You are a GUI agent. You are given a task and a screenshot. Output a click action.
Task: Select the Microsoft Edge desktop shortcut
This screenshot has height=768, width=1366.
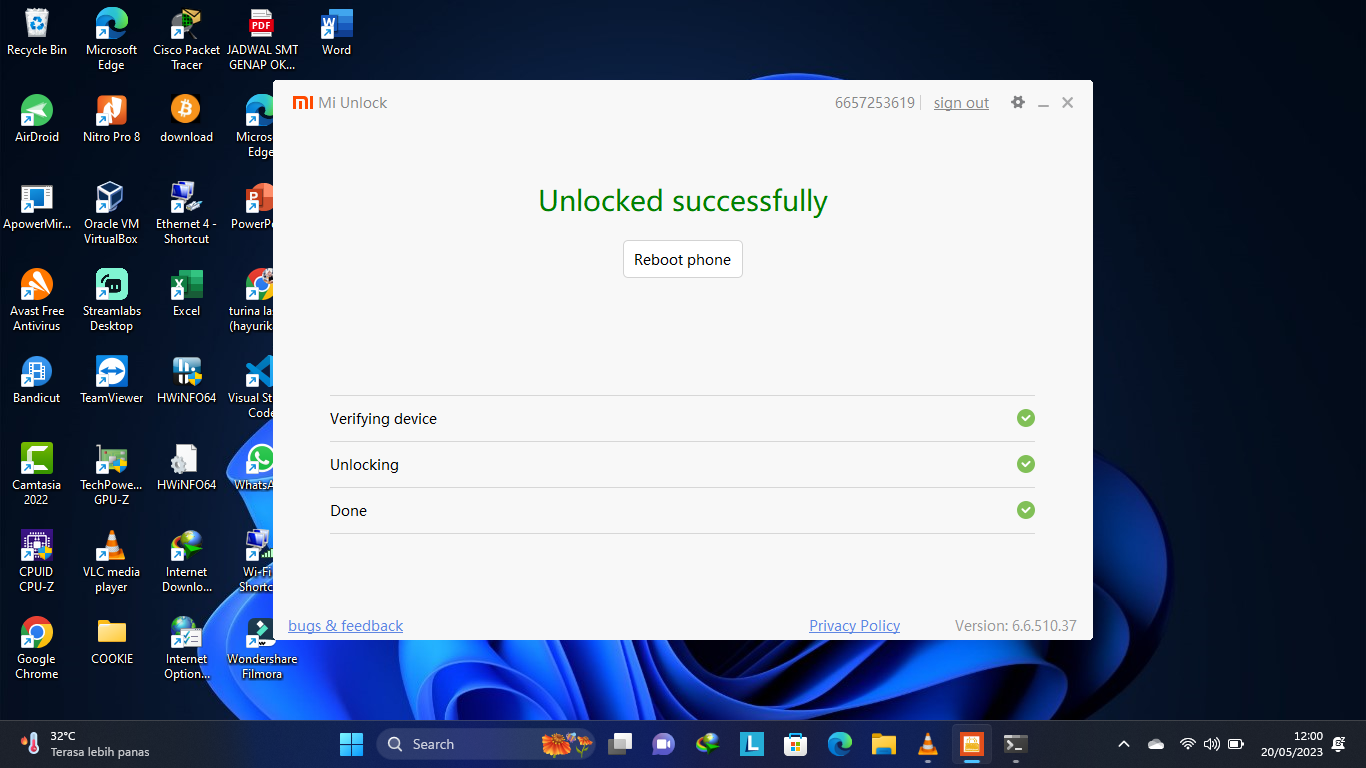(x=111, y=39)
